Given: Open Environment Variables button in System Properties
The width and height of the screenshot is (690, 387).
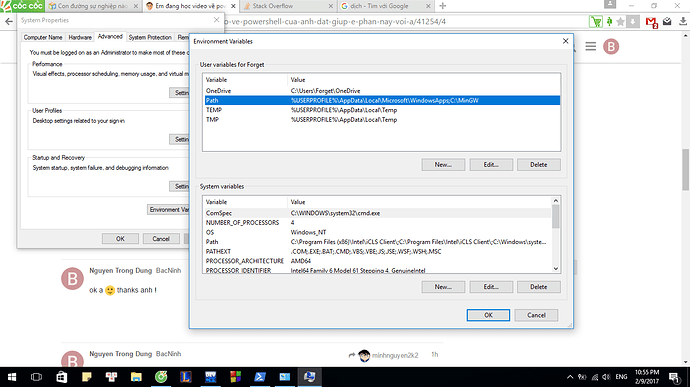Looking at the screenshot, I should (169, 210).
